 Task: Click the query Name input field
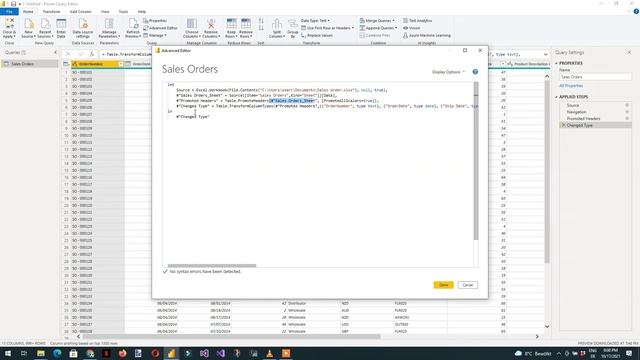[595, 77]
